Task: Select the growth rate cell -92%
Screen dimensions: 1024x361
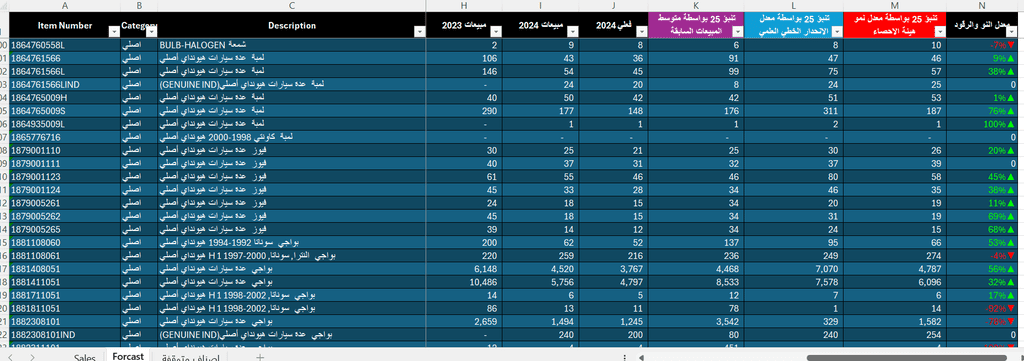Action: point(982,307)
